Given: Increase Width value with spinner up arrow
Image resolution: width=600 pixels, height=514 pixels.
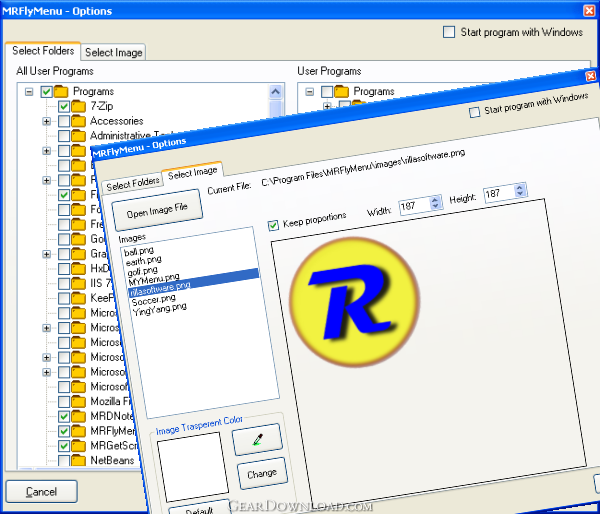Looking at the screenshot, I should point(435,199).
